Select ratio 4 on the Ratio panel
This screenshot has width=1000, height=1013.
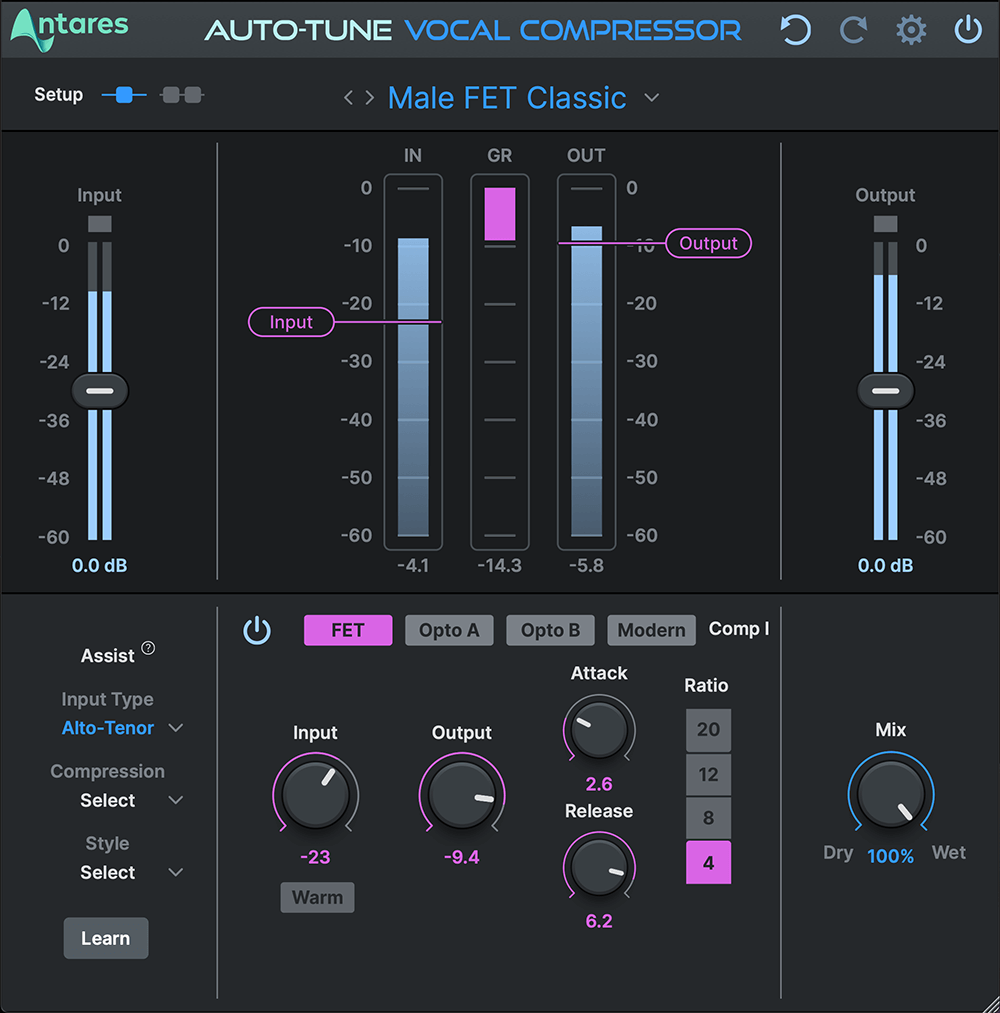pyautogui.click(x=708, y=861)
